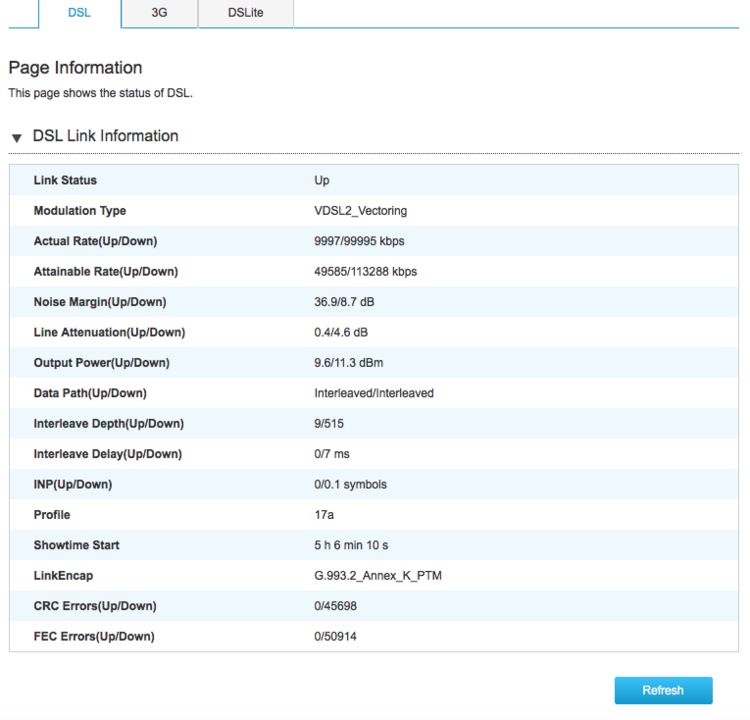
Task: Click the Profile value 17a
Action: point(324,515)
